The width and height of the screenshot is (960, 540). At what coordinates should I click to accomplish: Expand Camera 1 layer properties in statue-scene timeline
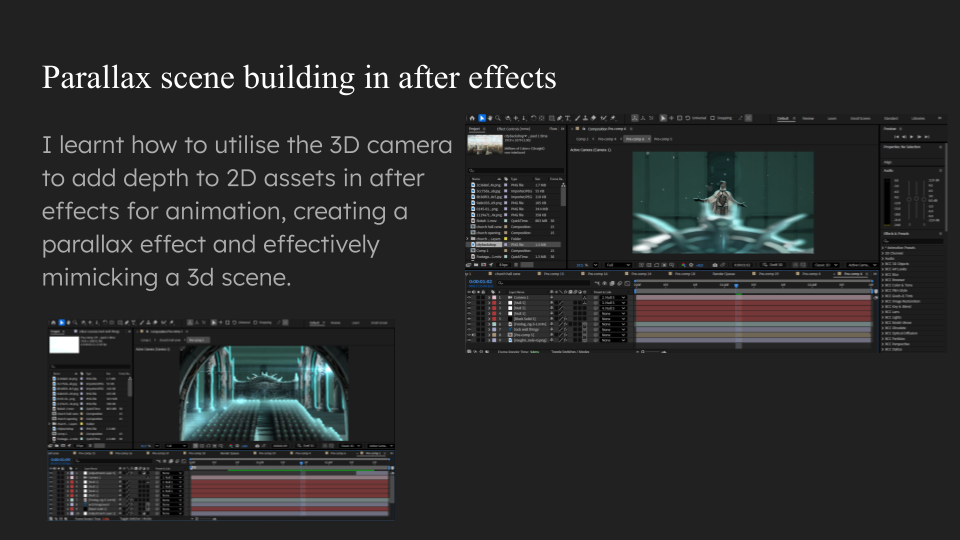(x=489, y=298)
